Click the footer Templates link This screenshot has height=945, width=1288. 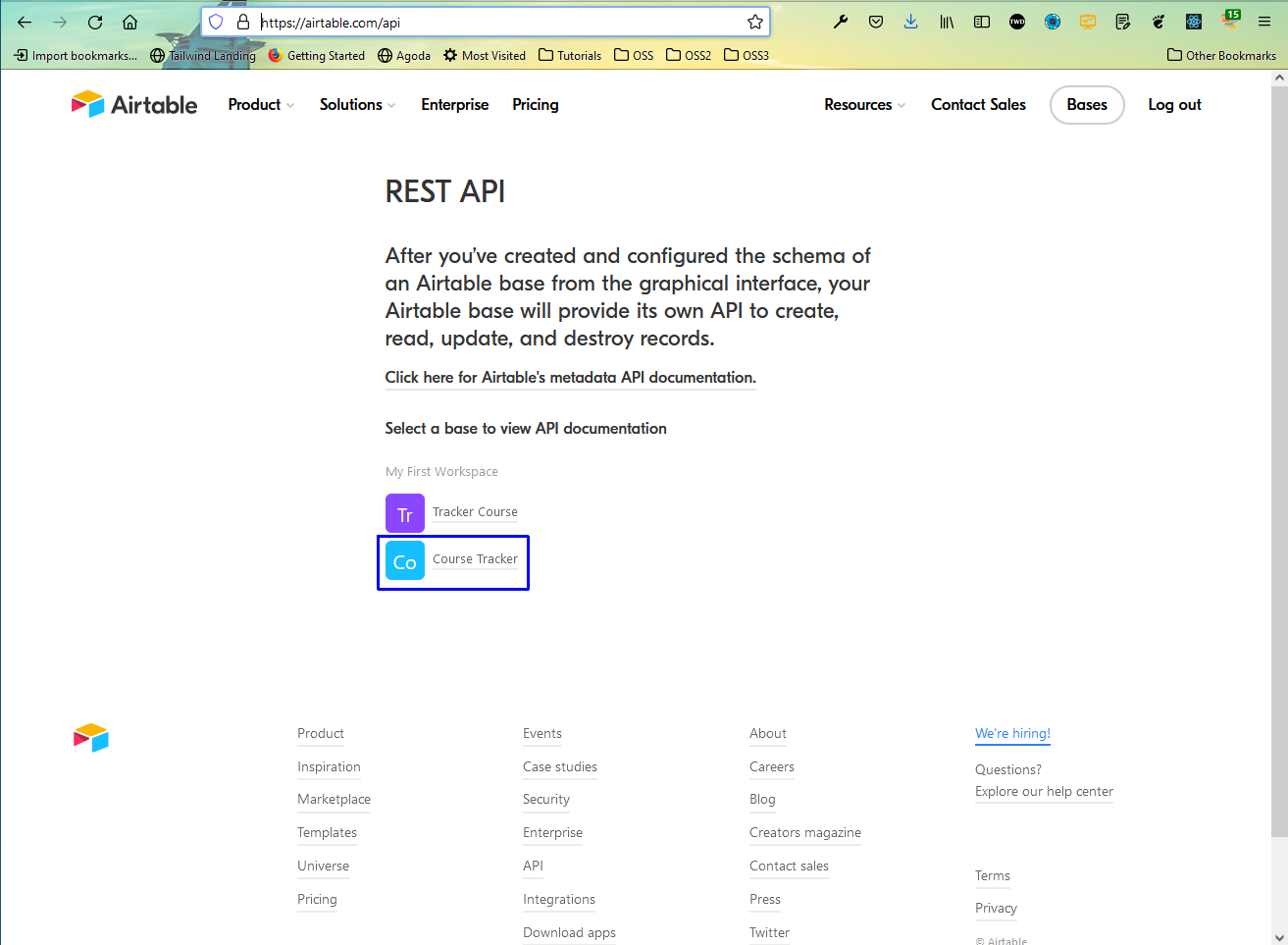coord(327,832)
